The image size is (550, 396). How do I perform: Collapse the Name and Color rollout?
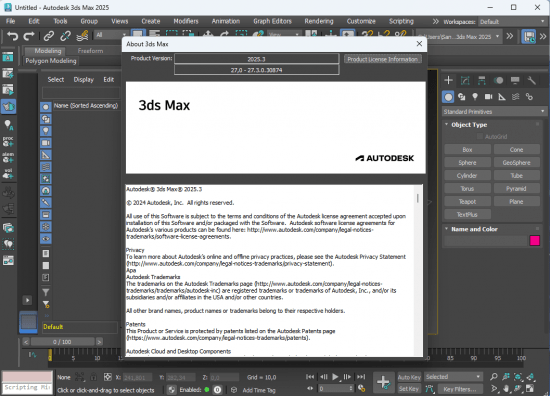[447, 229]
